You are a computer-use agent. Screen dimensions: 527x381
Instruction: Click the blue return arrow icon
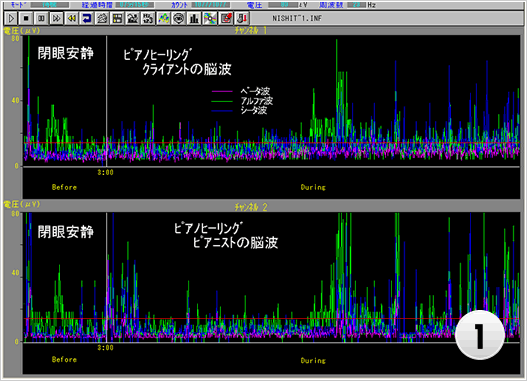point(87,18)
